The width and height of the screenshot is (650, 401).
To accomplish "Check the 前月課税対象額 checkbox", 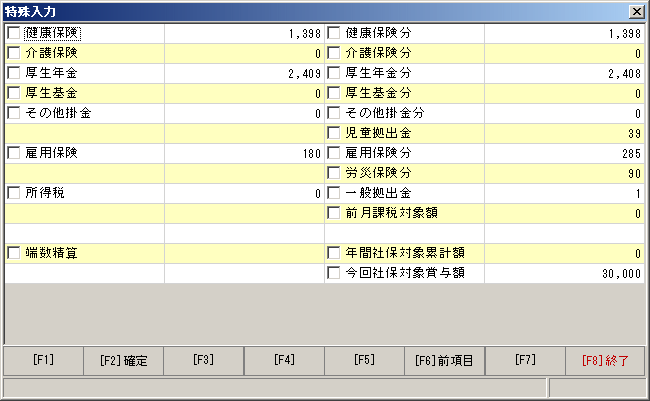I will tap(334, 213).
